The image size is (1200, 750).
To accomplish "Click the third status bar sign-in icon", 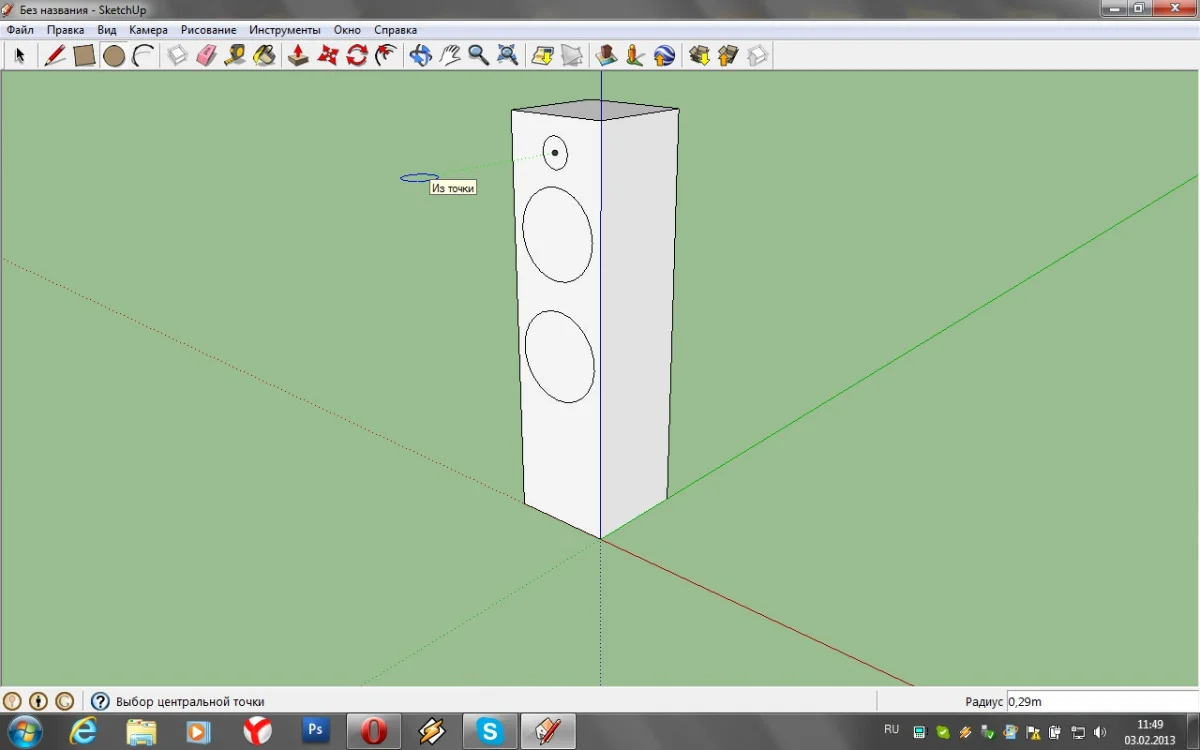I will pyautogui.click(x=64, y=702).
